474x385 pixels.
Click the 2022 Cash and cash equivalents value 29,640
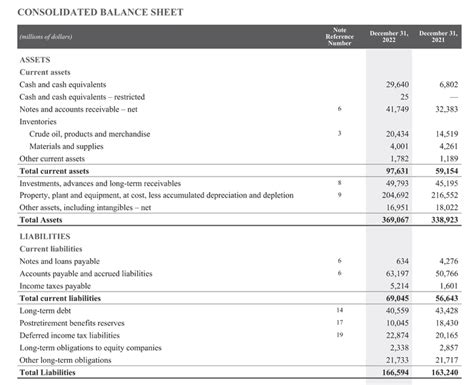[397, 85]
